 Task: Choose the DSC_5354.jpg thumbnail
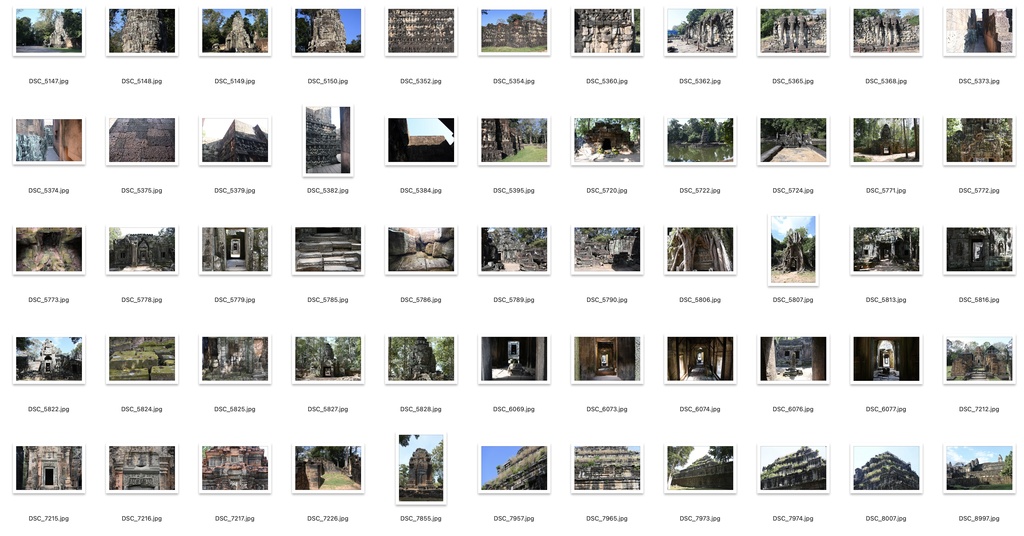coord(514,31)
